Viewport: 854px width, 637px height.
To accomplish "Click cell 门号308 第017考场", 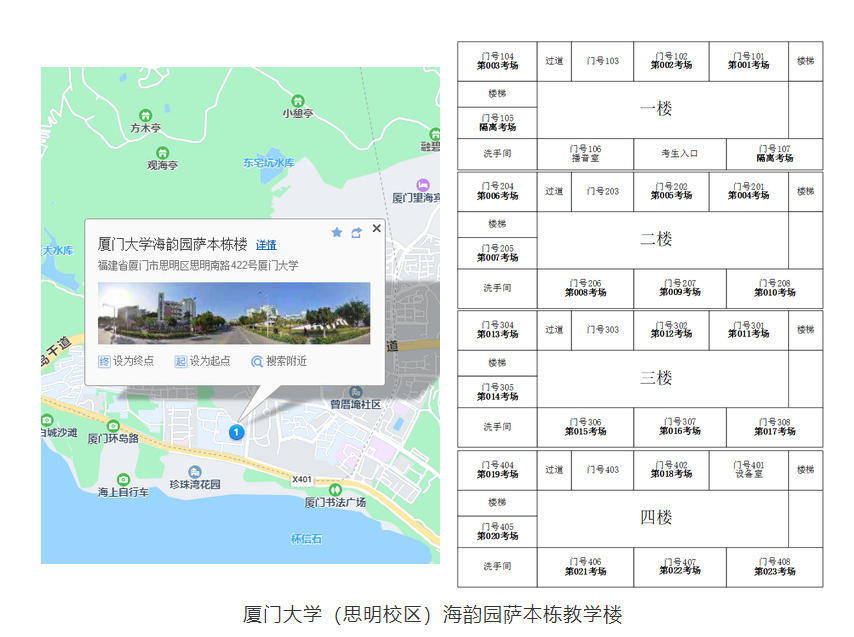I will coord(774,427).
